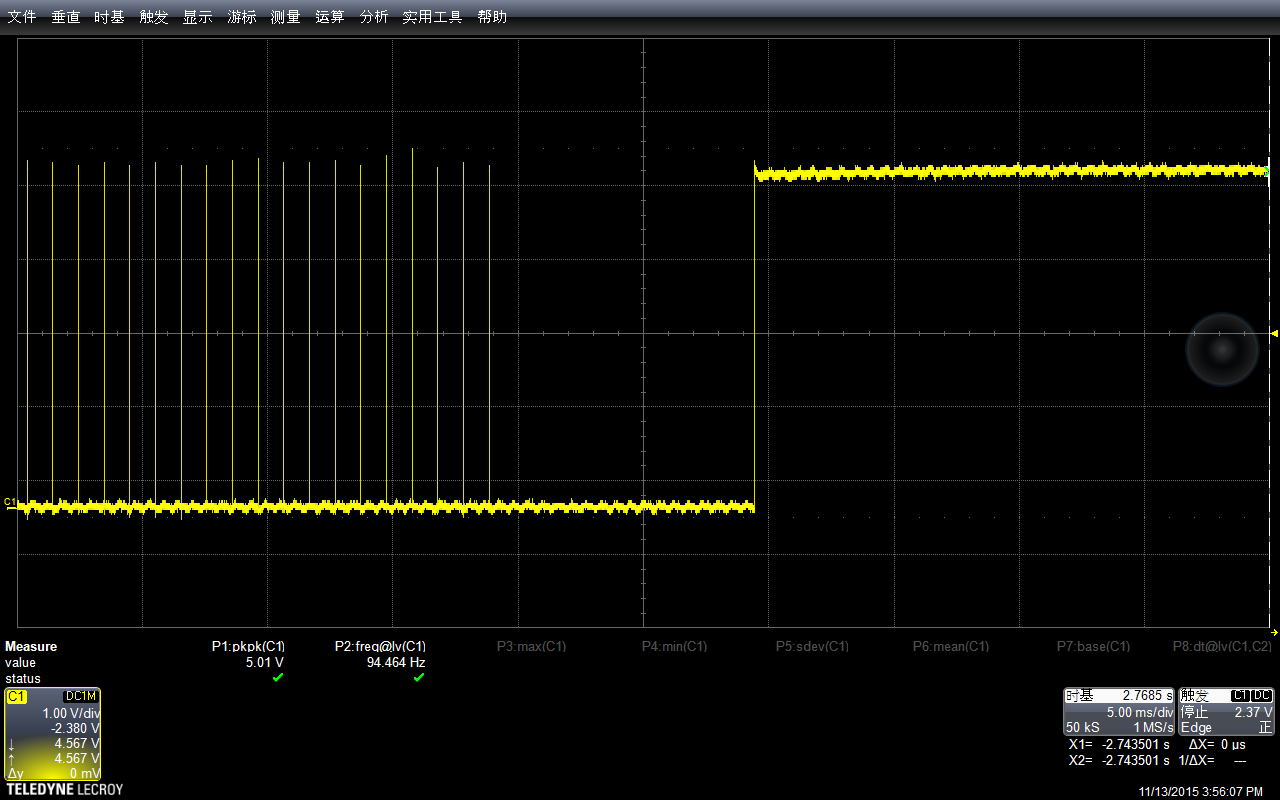
Task: Open the 触发 trigger descriptor box
Action: point(1226,711)
